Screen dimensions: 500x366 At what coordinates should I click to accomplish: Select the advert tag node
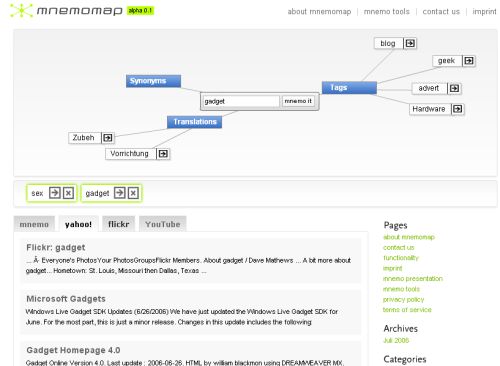point(429,88)
